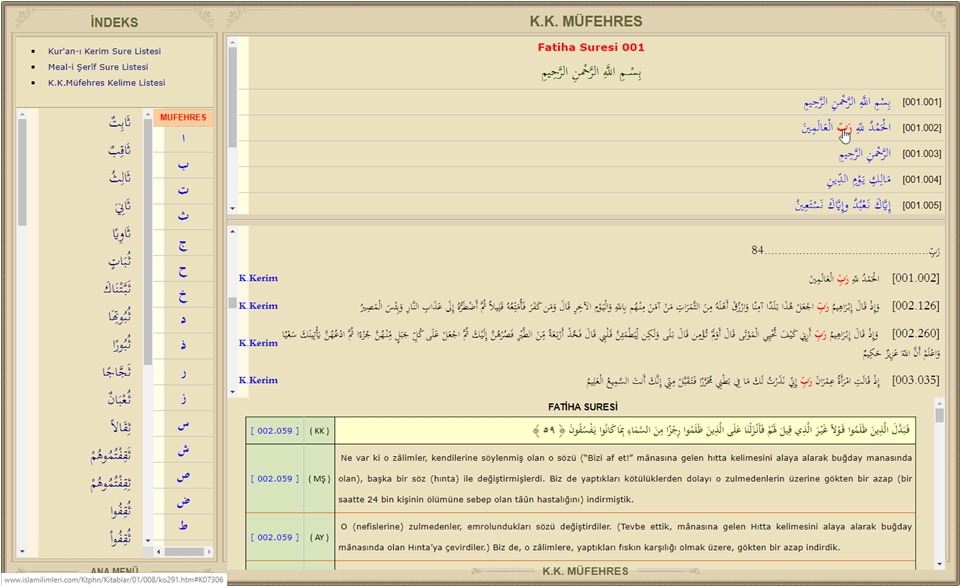Select the letter ش (shin) in the letter index
The image size is (960, 586).
pyautogui.click(x=183, y=450)
